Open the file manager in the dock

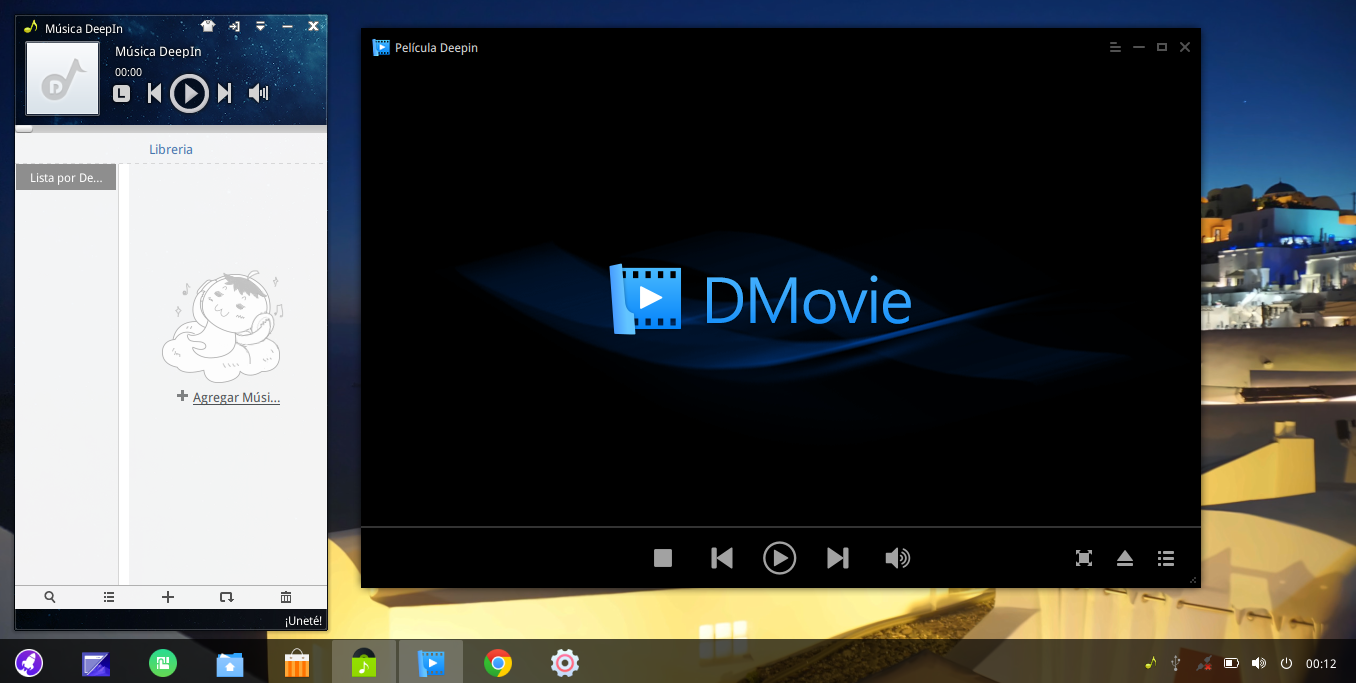point(230,663)
